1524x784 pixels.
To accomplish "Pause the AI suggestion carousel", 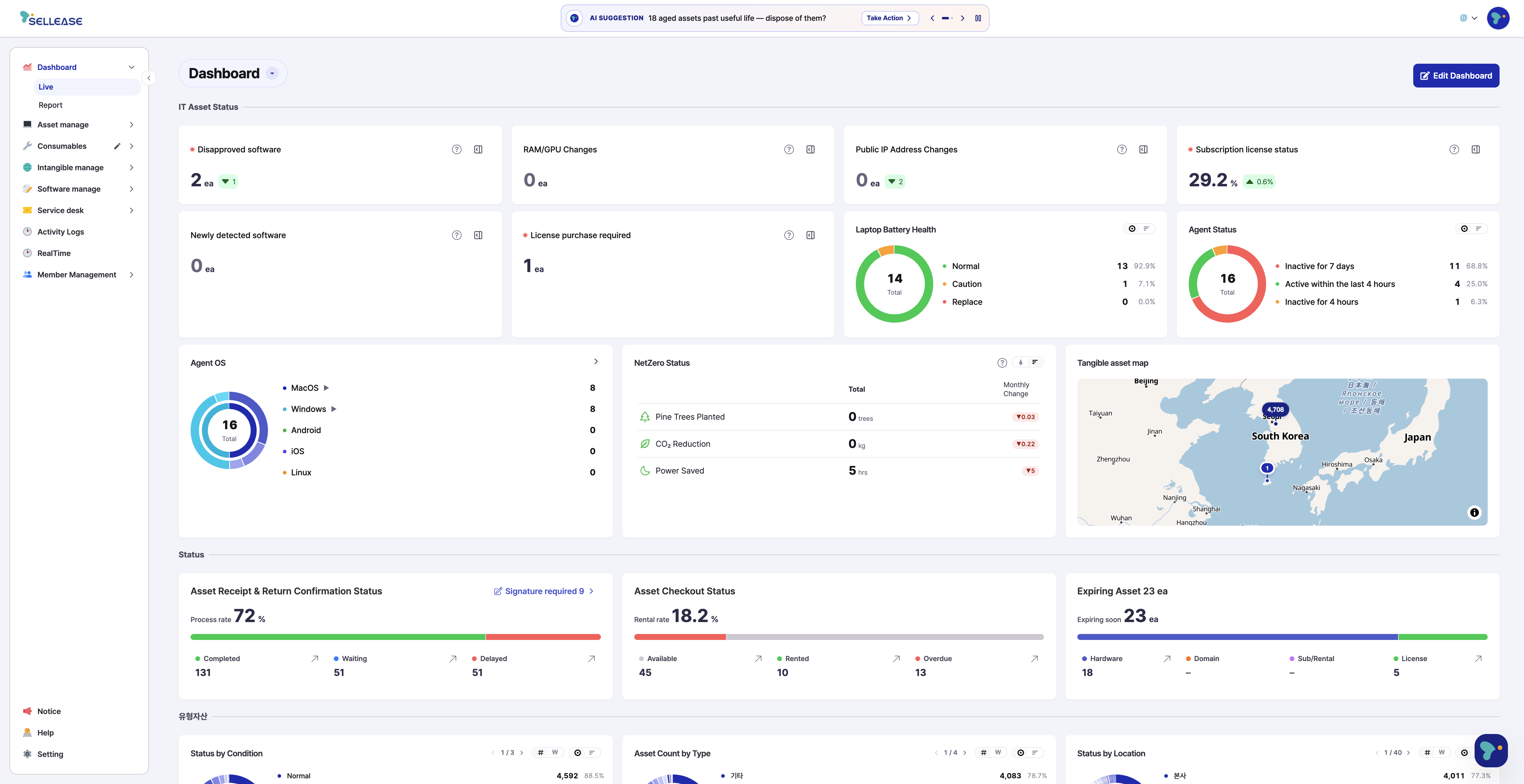I will click(978, 18).
